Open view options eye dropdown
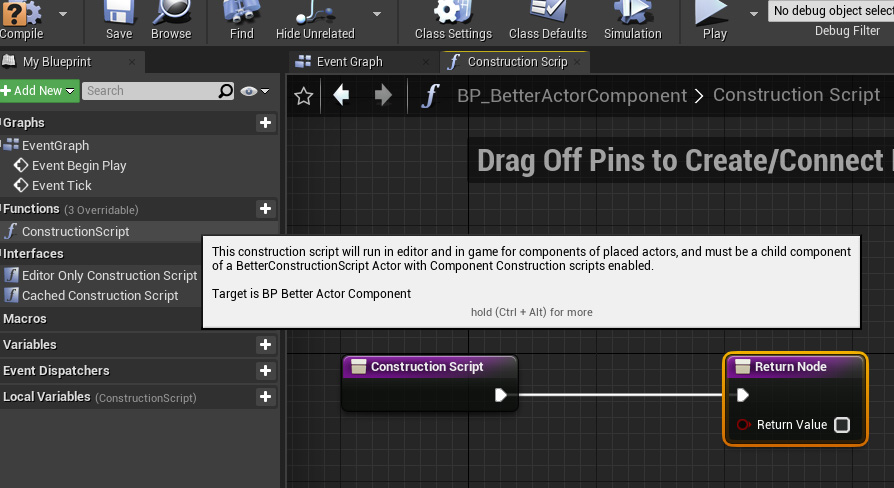 (x=255, y=91)
